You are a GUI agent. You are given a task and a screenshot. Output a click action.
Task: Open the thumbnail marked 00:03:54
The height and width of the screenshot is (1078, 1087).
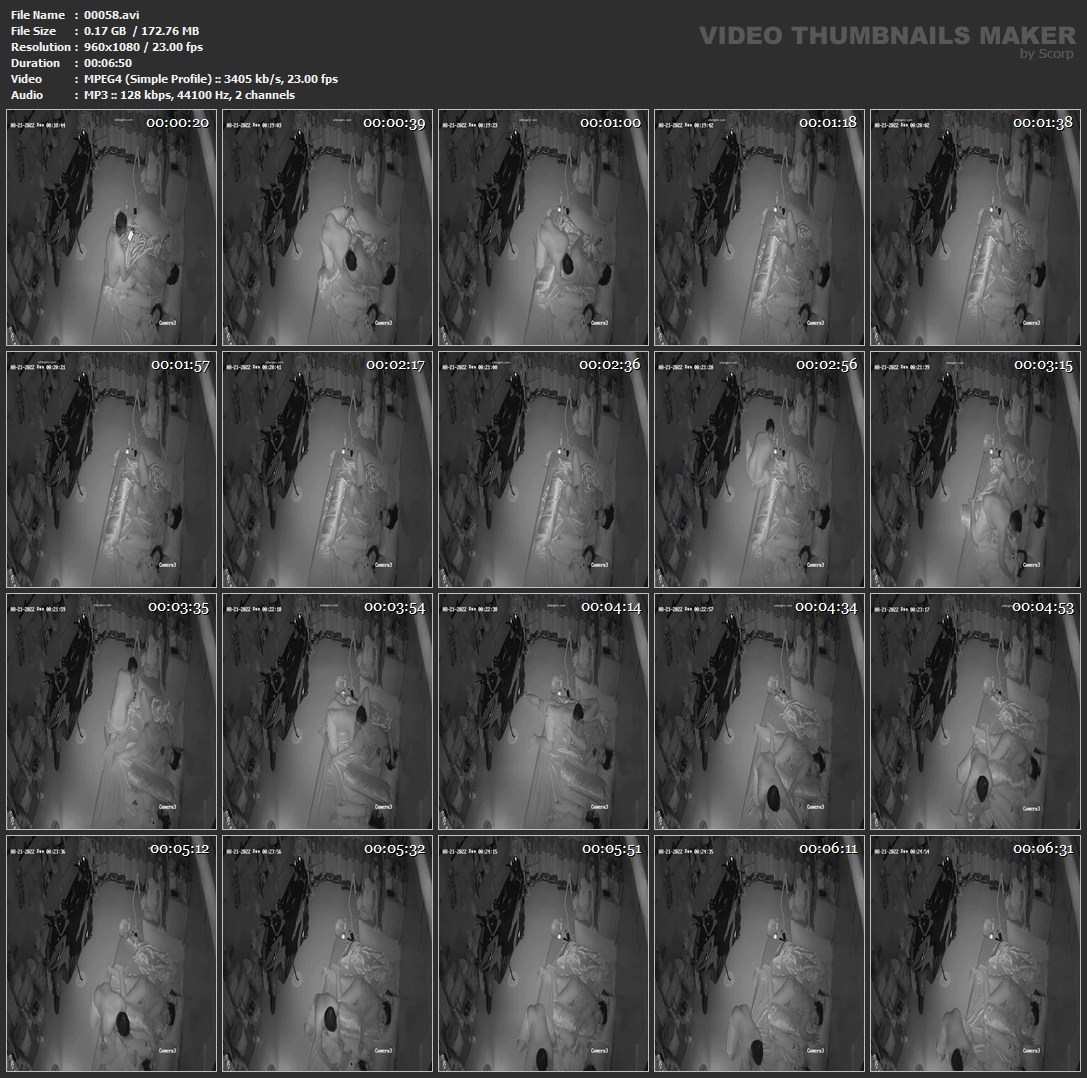327,711
